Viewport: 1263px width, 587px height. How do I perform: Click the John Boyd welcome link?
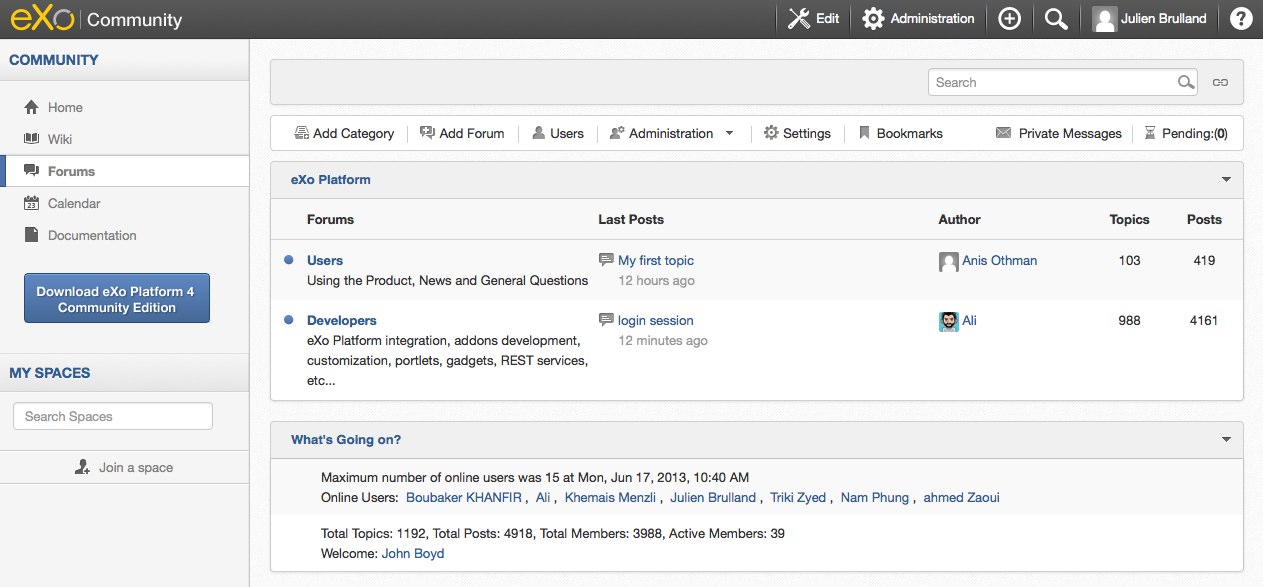tap(413, 553)
